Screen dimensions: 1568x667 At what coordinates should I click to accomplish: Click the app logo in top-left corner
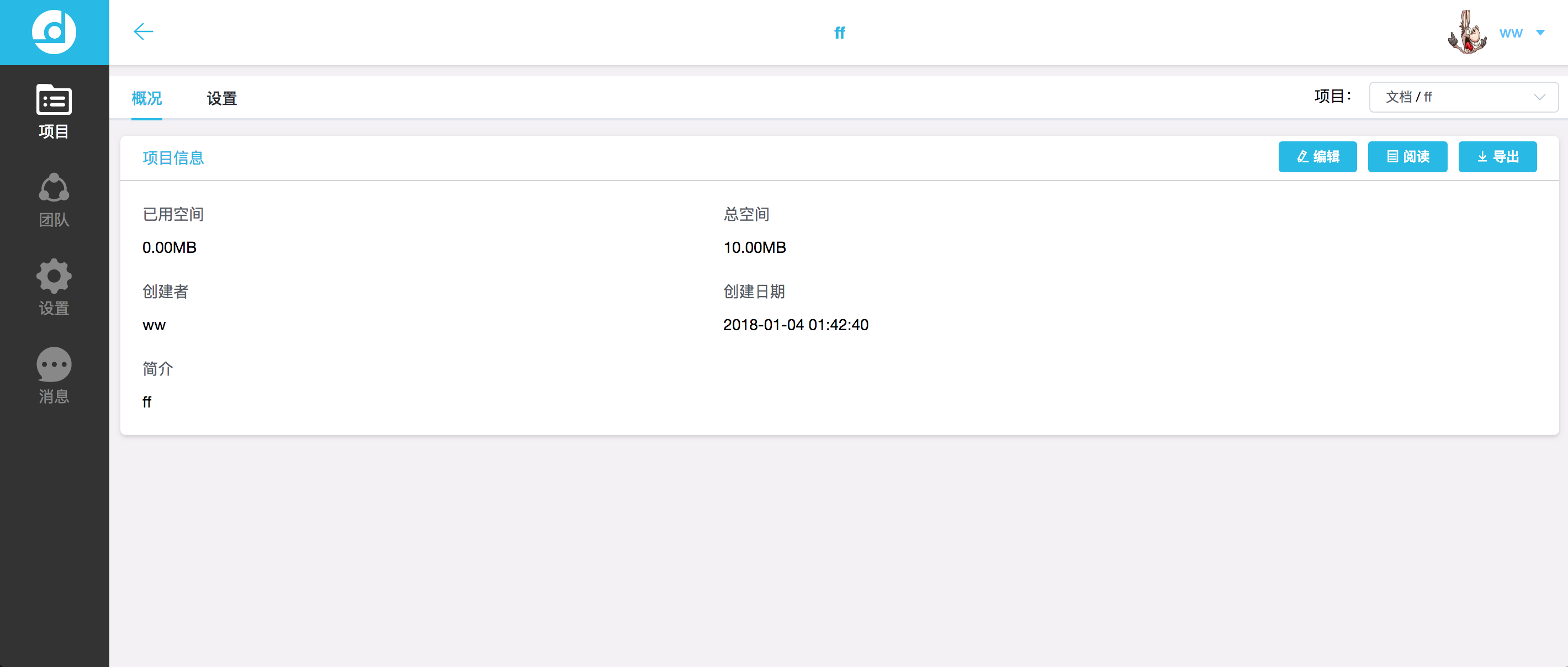(54, 31)
